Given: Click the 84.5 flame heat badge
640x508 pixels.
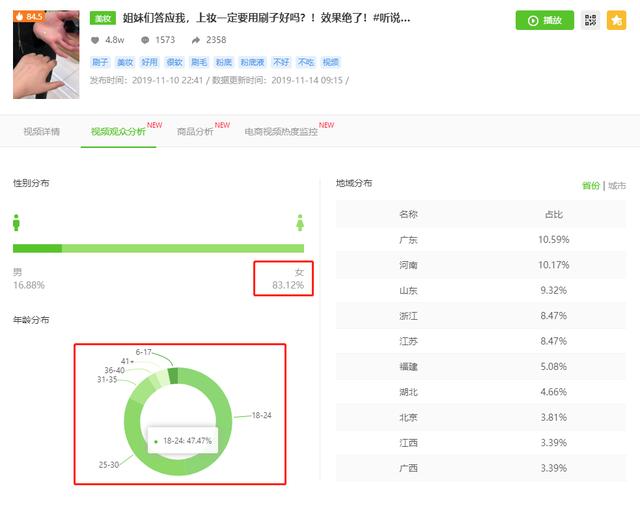Looking at the screenshot, I should click(28, 16).
